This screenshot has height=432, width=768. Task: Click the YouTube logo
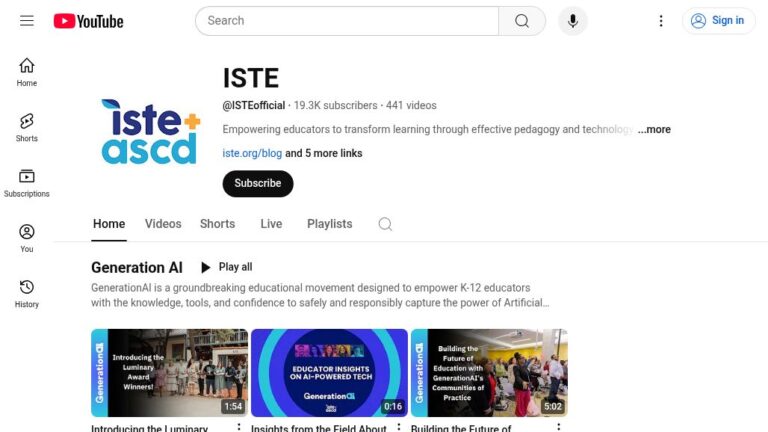tap(89, 21)
